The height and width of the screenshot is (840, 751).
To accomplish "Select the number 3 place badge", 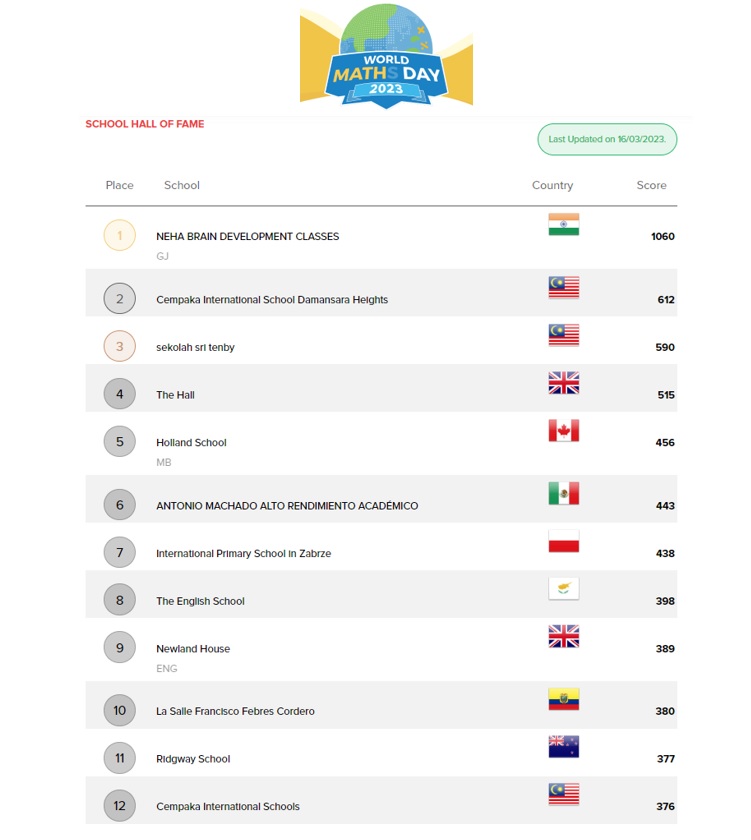I will click(x=119, y=344).
